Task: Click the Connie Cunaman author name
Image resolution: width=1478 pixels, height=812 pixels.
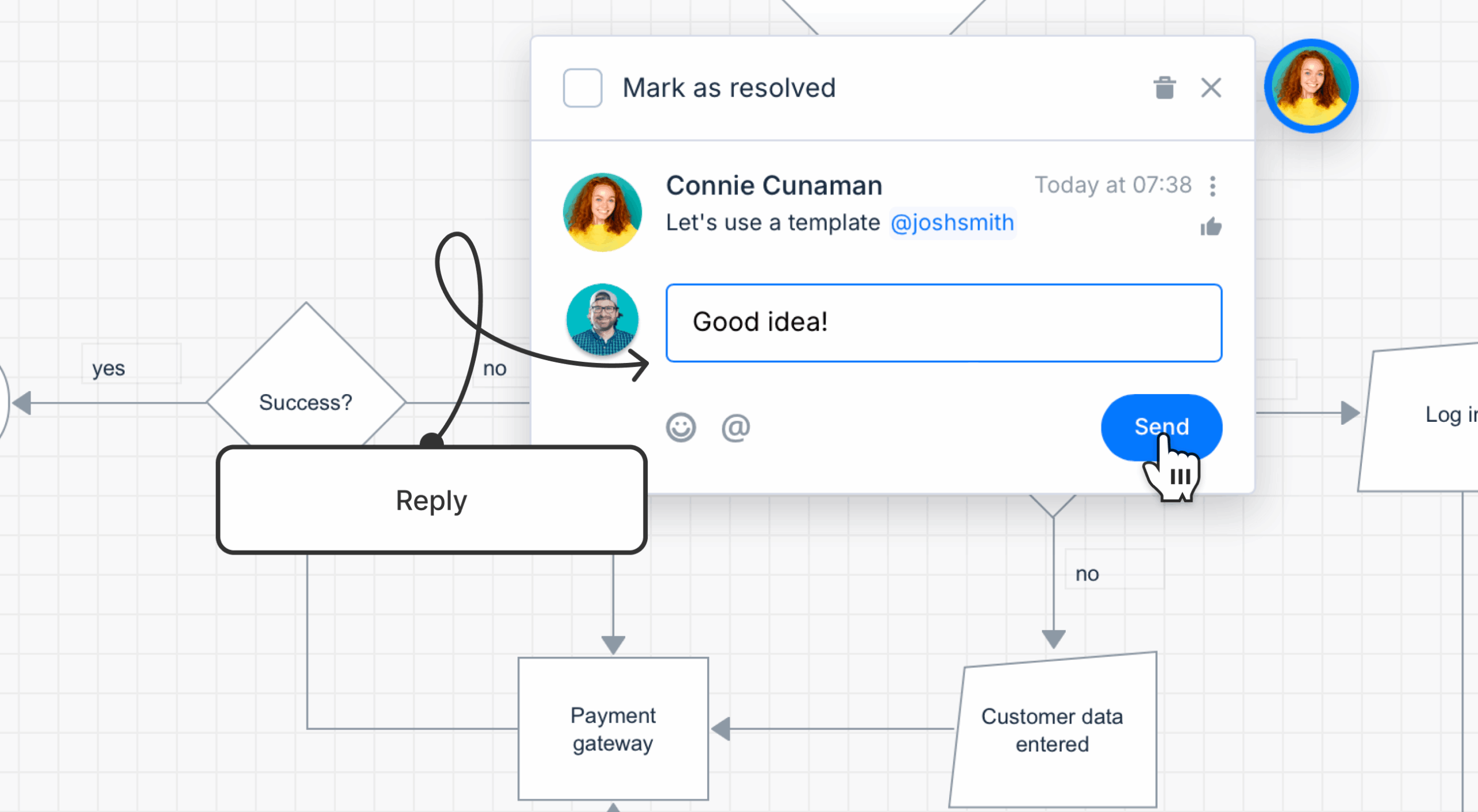Action: (x=774, y=185)
